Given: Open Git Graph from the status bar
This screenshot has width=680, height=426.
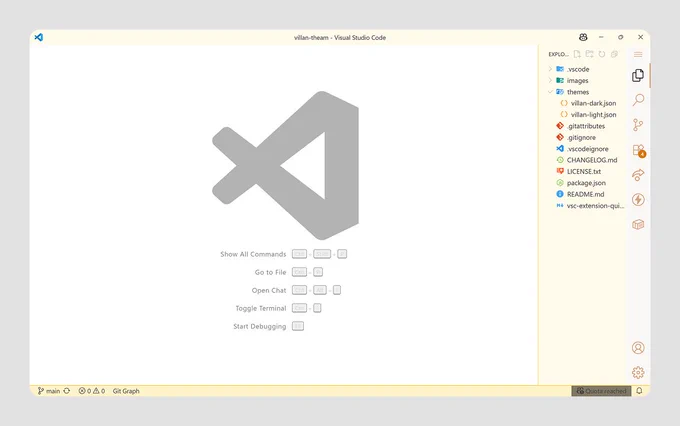Looking at the screenshot, I should pos(126,391).
